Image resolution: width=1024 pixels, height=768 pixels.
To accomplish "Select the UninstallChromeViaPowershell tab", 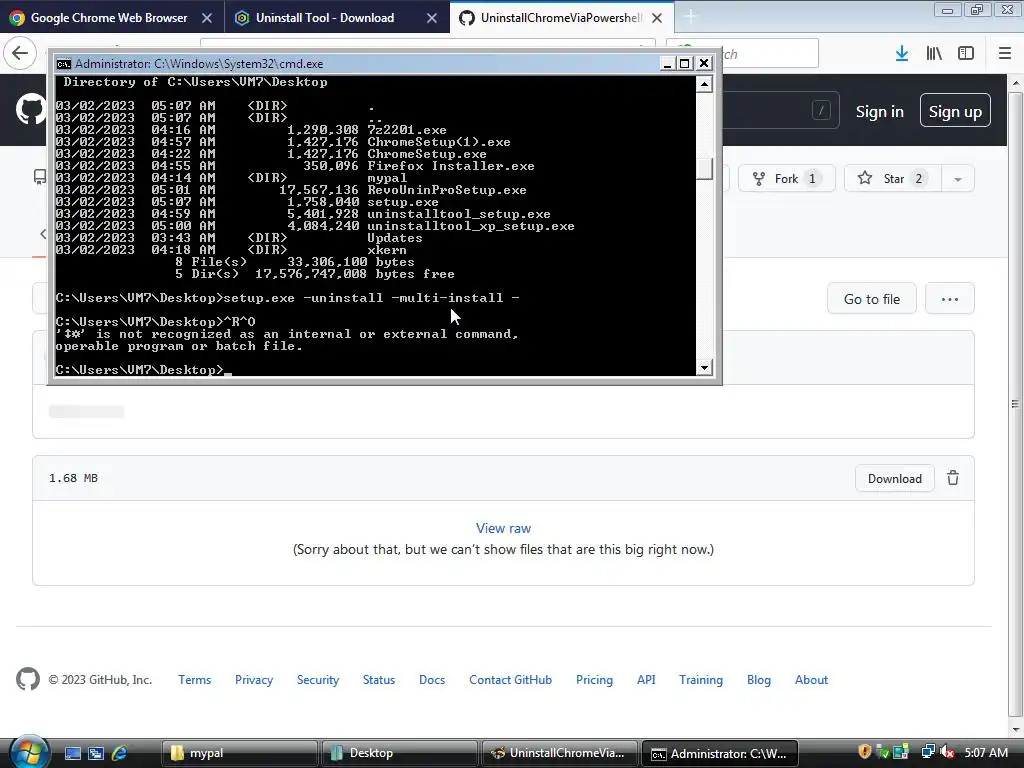I will pos(562,18).
